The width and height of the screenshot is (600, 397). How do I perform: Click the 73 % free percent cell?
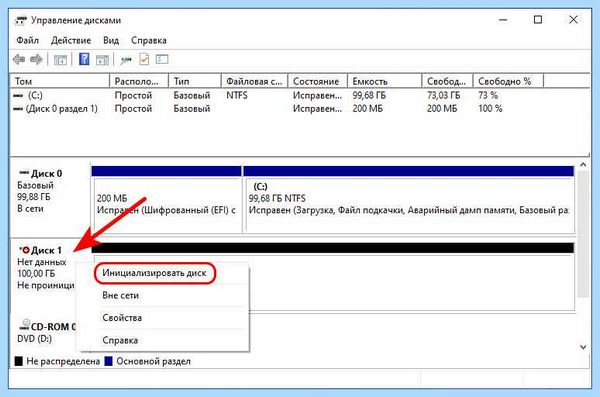(x=488, y=95)
